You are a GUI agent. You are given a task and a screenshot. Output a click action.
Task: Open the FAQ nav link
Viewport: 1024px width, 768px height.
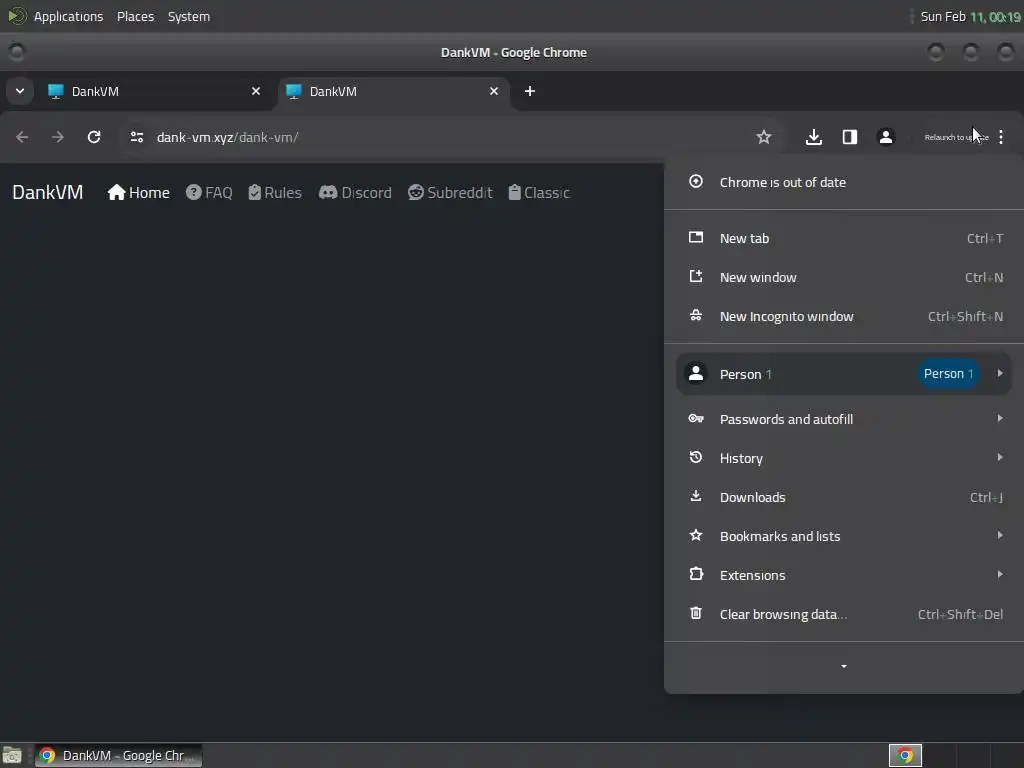[209, 193]
